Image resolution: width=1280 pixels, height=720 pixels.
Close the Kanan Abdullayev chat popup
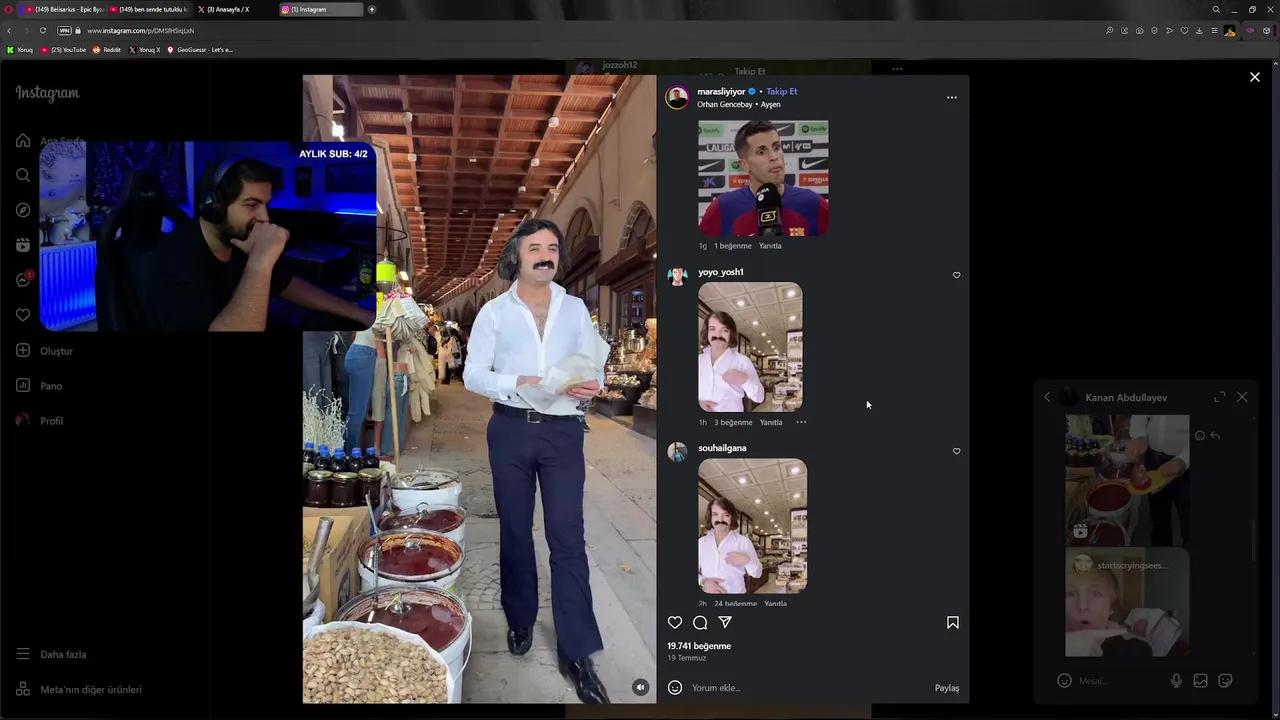(1242, 397)
